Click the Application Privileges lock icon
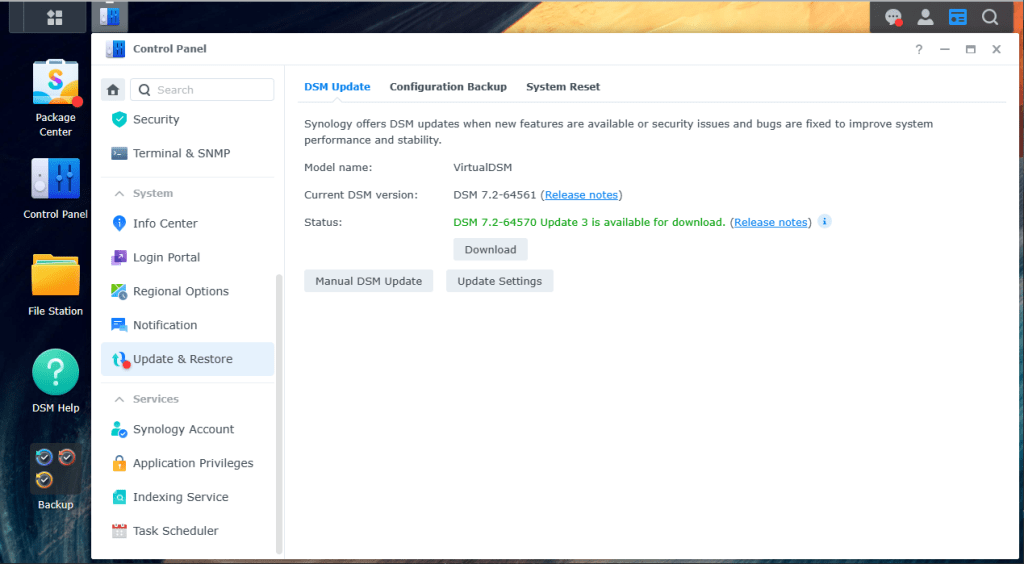Image resolution: width=1024 pixels, height=564 pixels. click(x=119, y=463)
